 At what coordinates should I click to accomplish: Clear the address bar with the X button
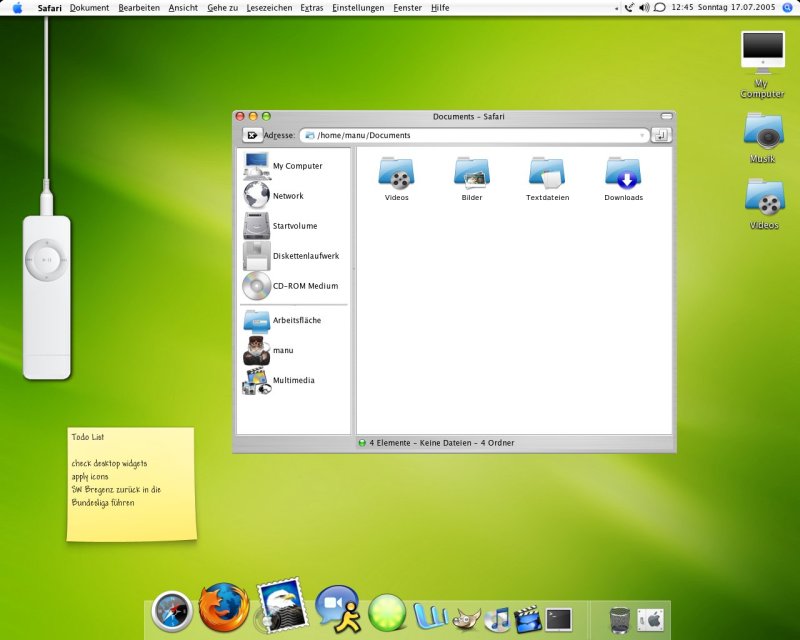point(252,135)
